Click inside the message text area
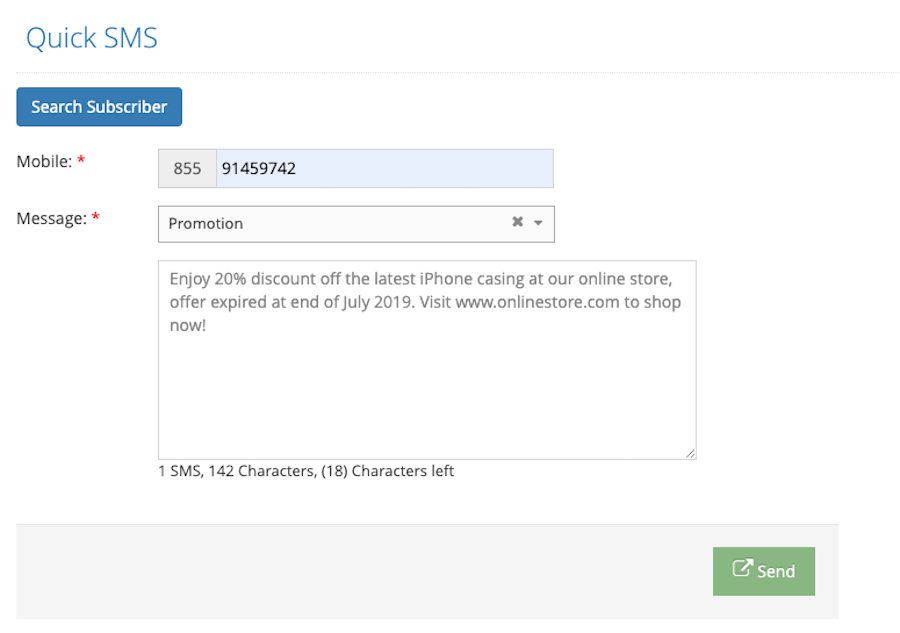 427,360
